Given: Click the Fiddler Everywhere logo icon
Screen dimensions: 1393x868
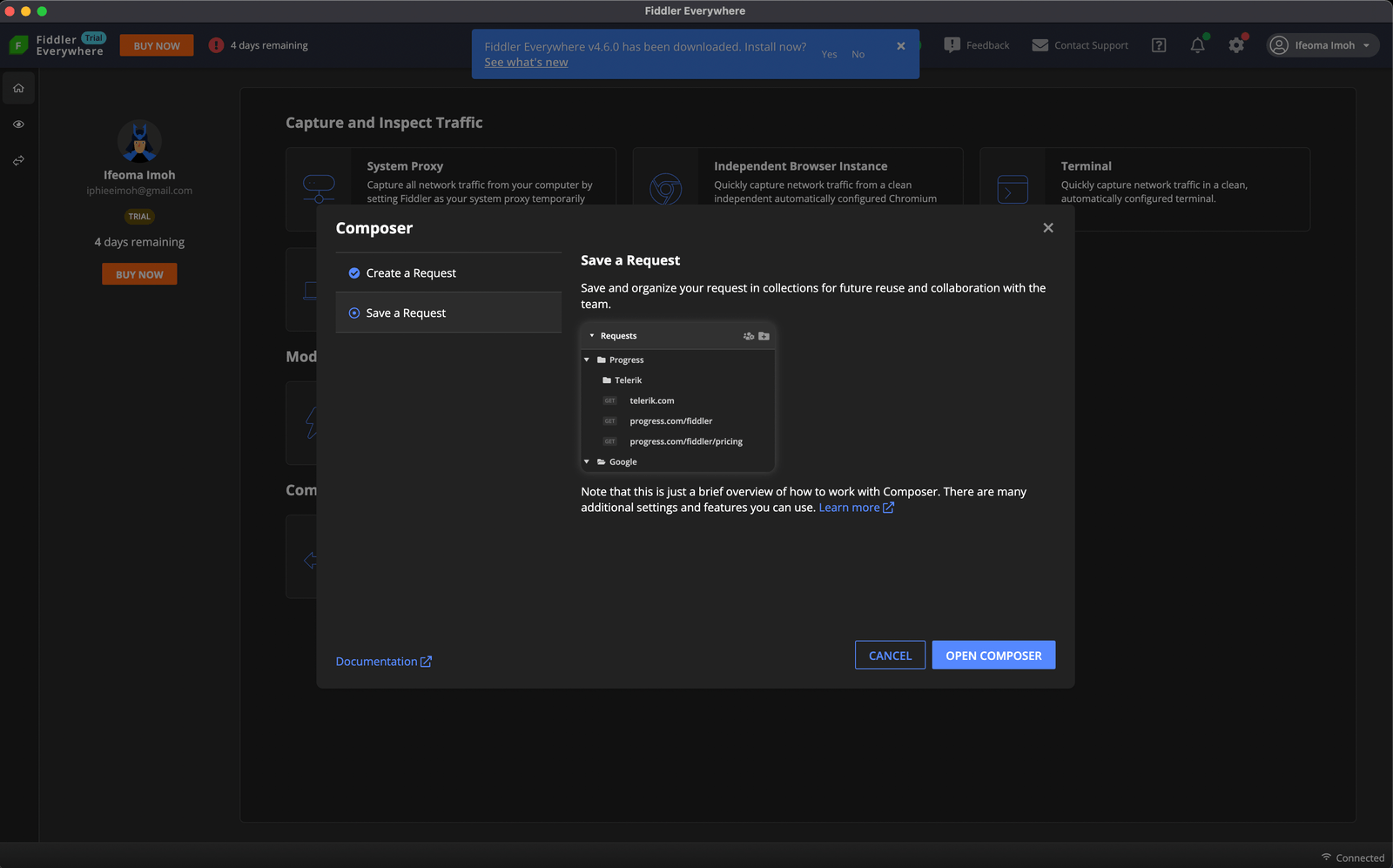Looking at the screenshot, I should tap(18, 45).
